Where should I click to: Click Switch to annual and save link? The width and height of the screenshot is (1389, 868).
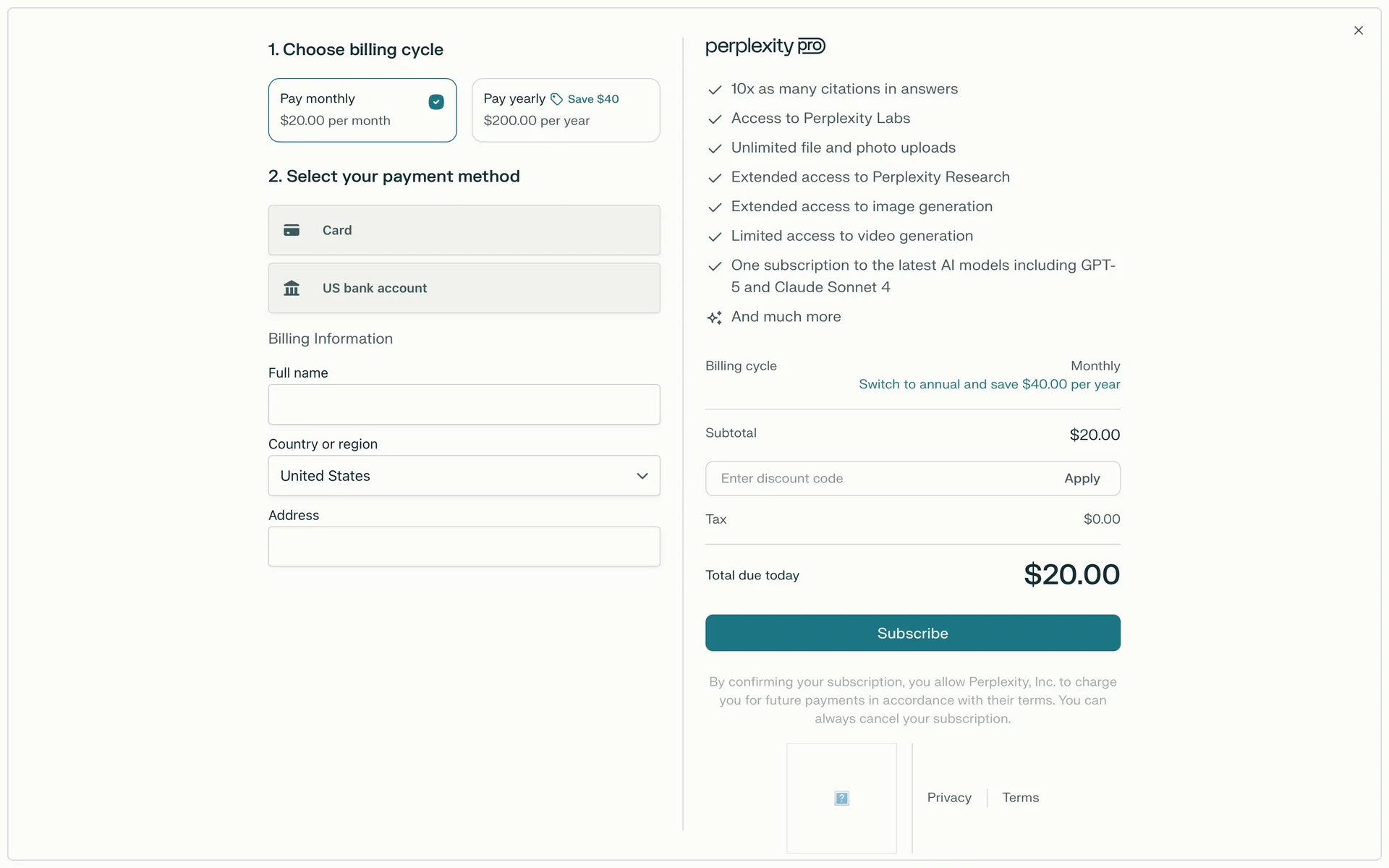pos(989,385)
